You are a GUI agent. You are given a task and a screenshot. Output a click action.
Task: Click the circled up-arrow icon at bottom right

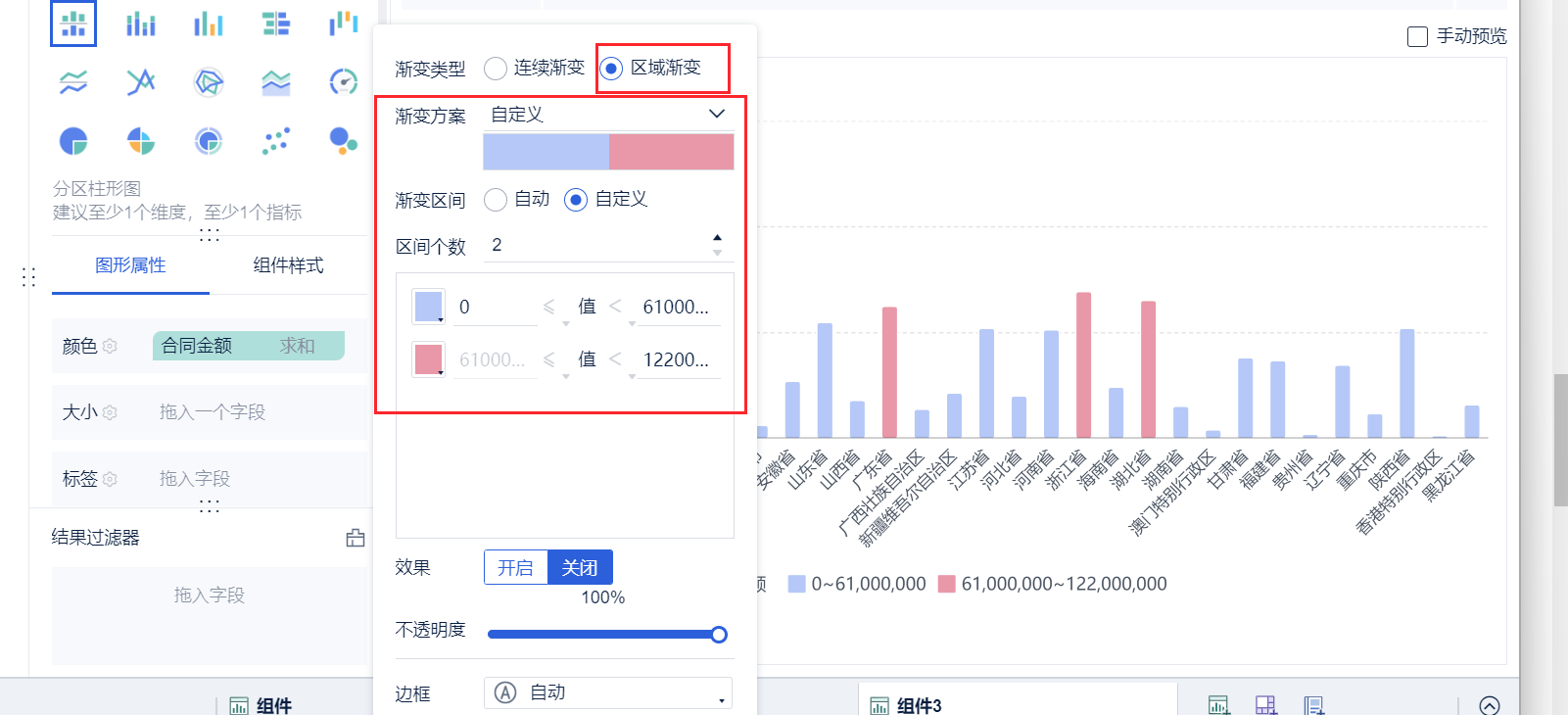pyautogui.click(x=1490, y=706)
